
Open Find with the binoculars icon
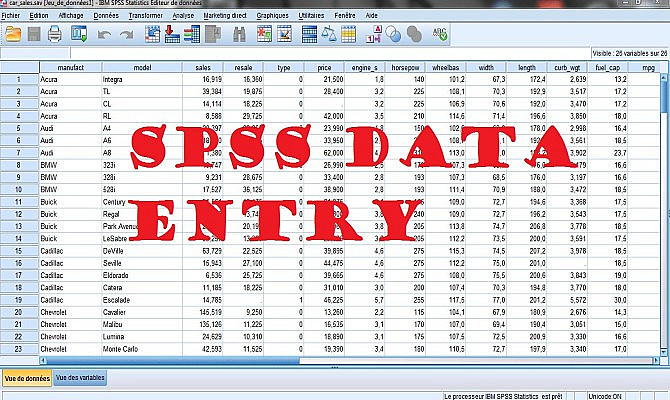pos(239,34)
